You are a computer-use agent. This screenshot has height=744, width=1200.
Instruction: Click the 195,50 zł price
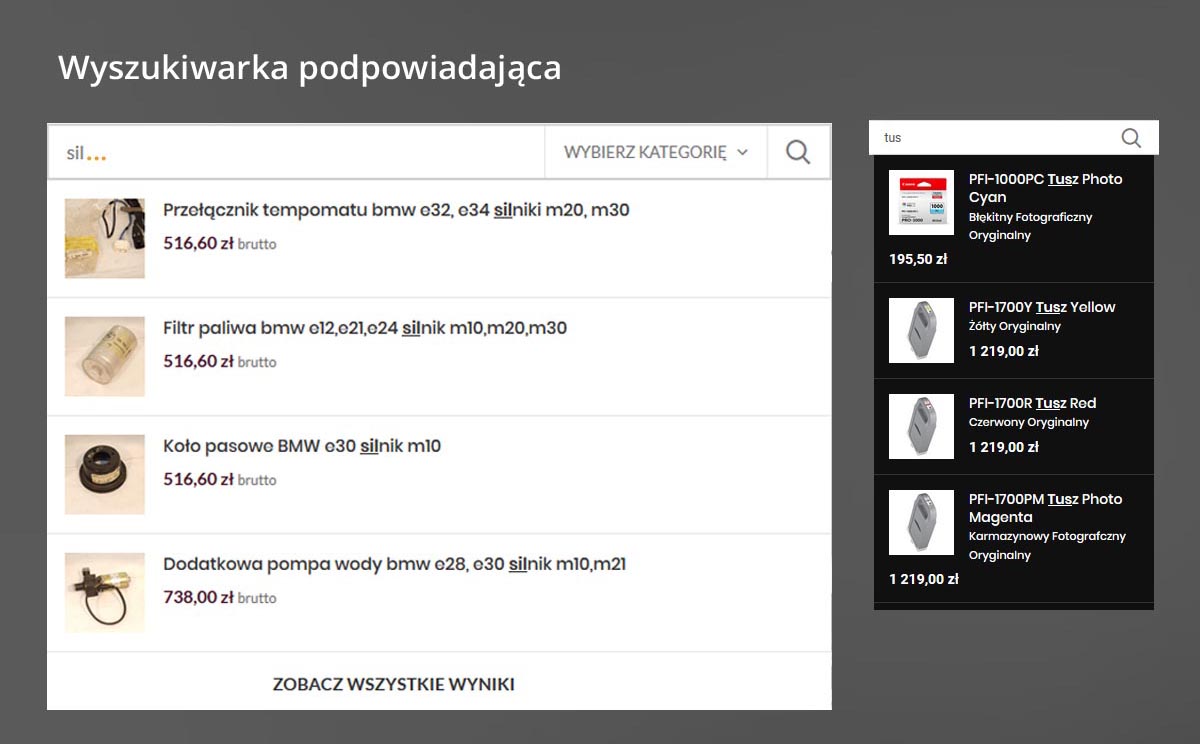[x=918, y=259]
